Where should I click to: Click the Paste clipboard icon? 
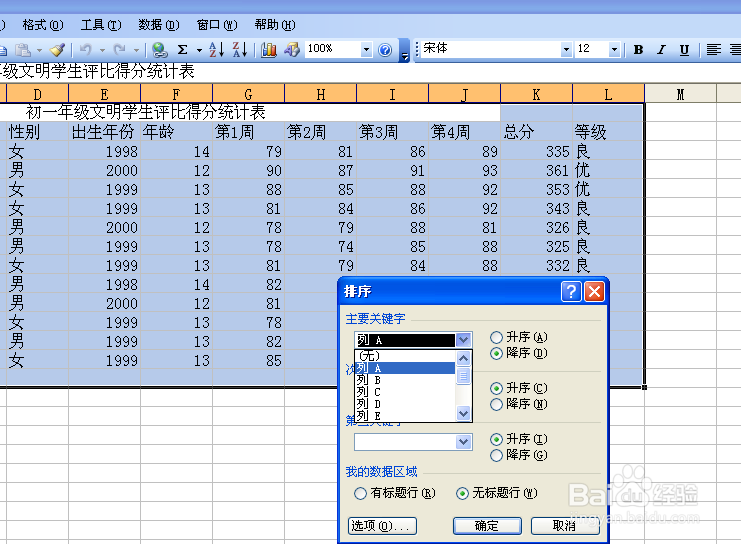(23, 50)
